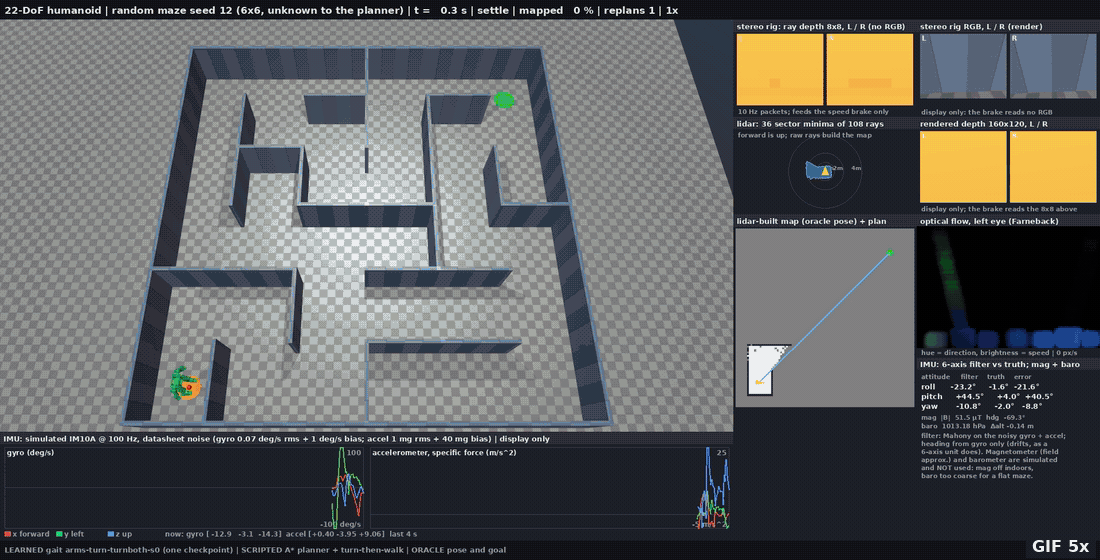The width and height of the screenshot is (1100, 560).
Task: Click the green goal disc in the maze
Action: click(x=504, y=100)
